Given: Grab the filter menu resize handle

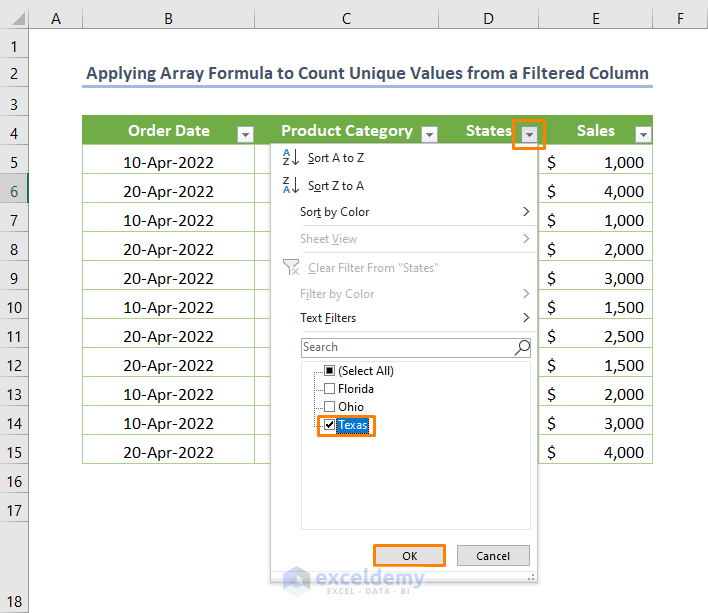Looking at the screenshot, I should pyautogui.click(x=531, y=577).
